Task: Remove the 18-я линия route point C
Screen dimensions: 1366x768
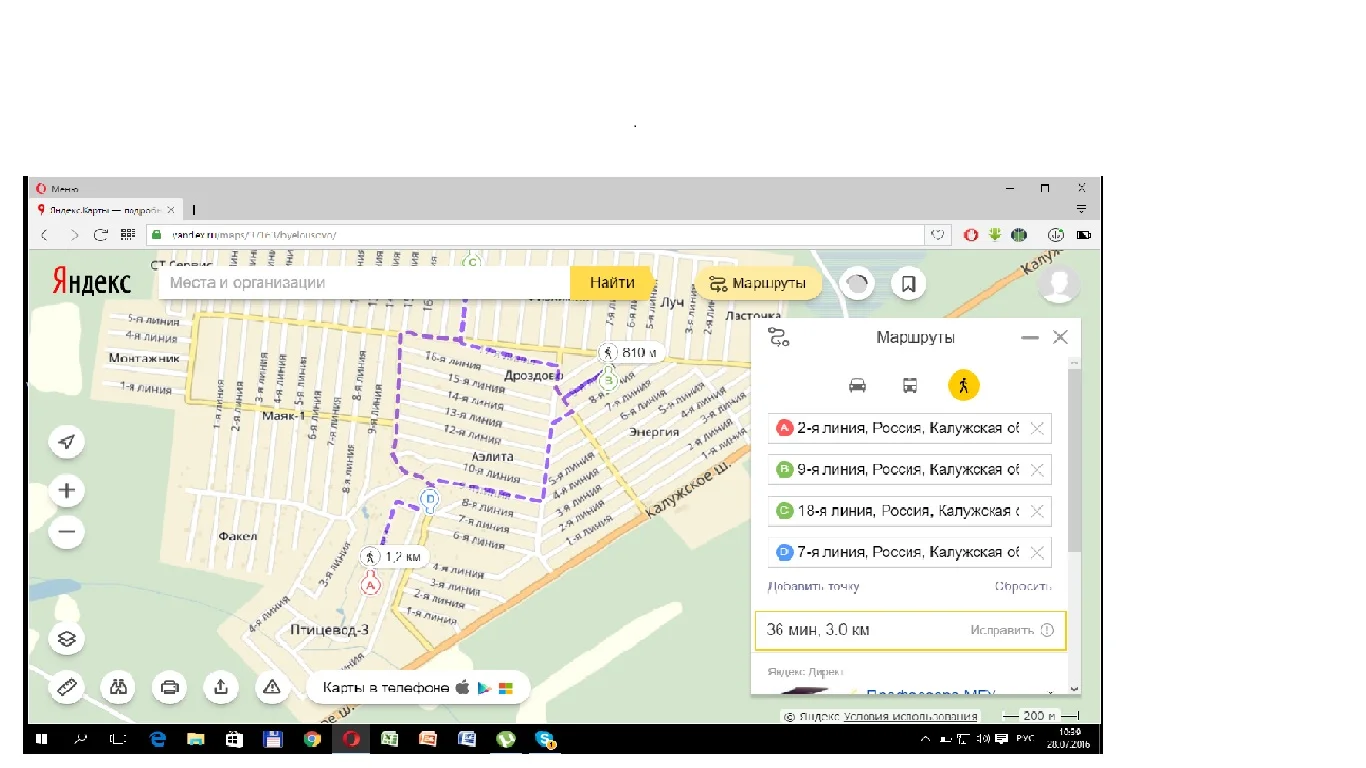Action: (x=1037, y=511)
